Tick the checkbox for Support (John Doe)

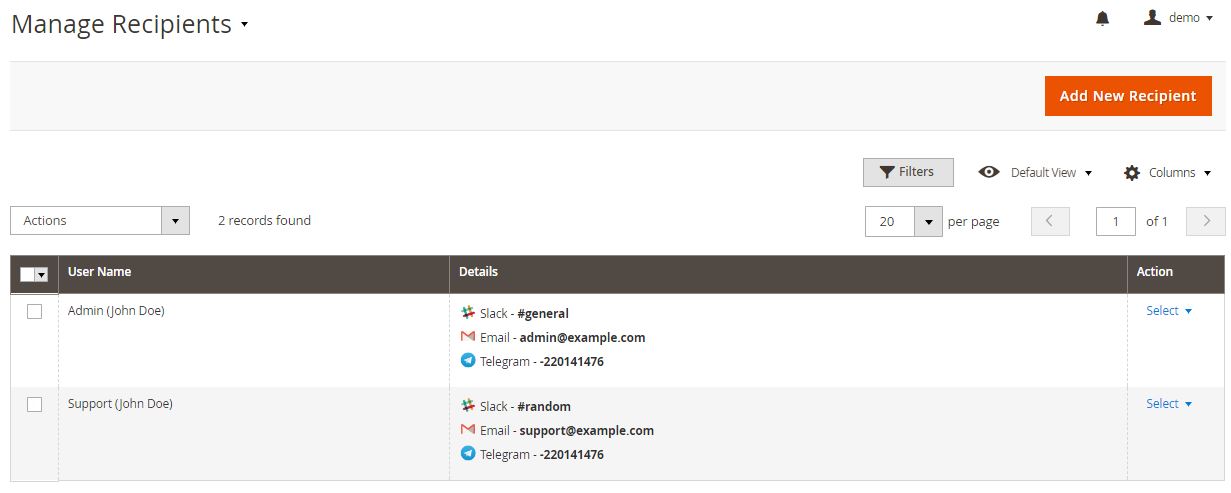(34, 405)
